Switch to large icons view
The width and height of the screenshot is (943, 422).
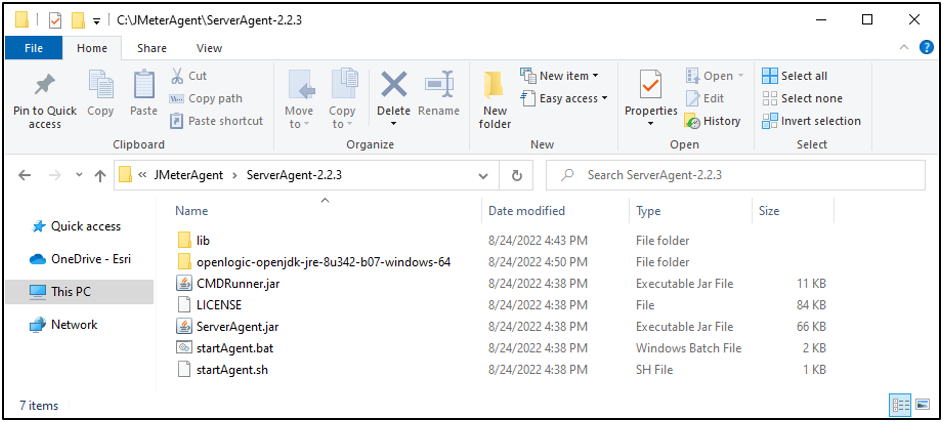pos(921,405)
